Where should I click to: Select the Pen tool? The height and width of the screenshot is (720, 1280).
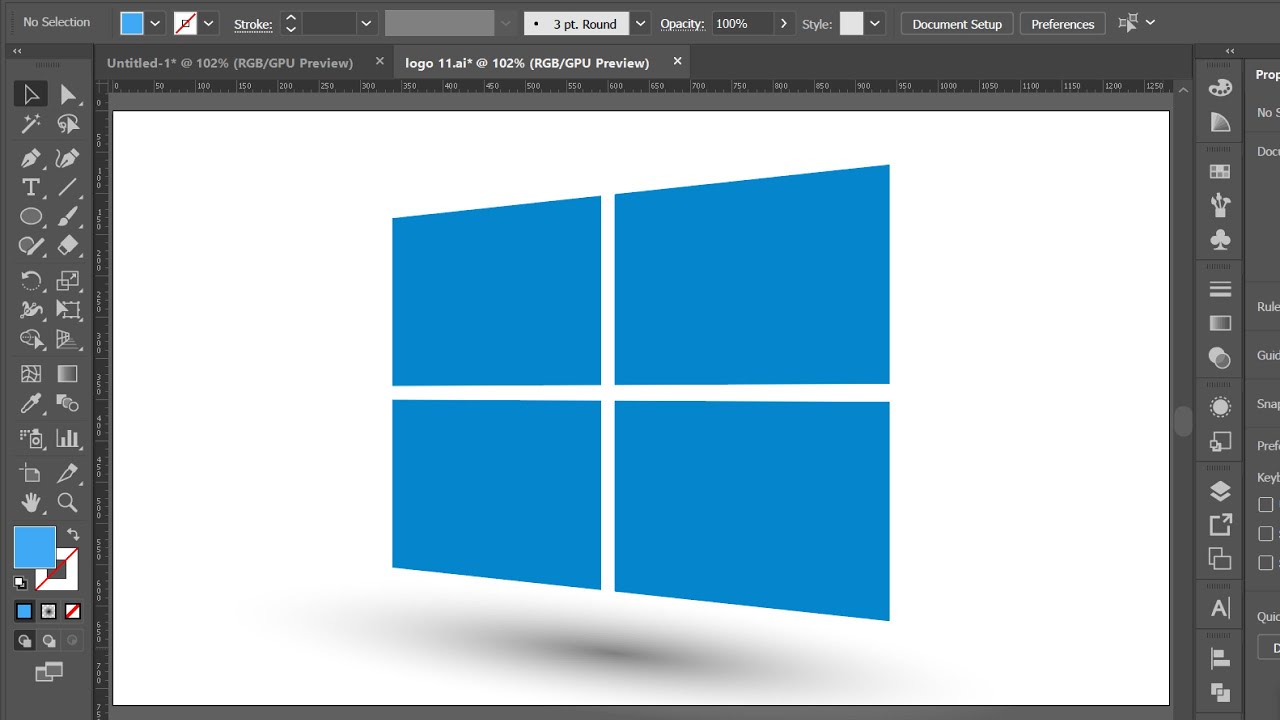pos(31,158)
